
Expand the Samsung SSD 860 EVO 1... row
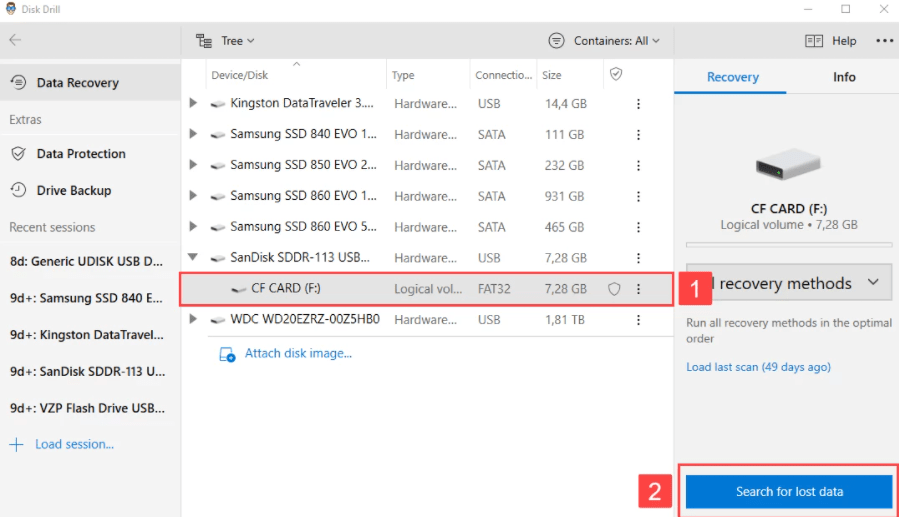pos(193,196)
